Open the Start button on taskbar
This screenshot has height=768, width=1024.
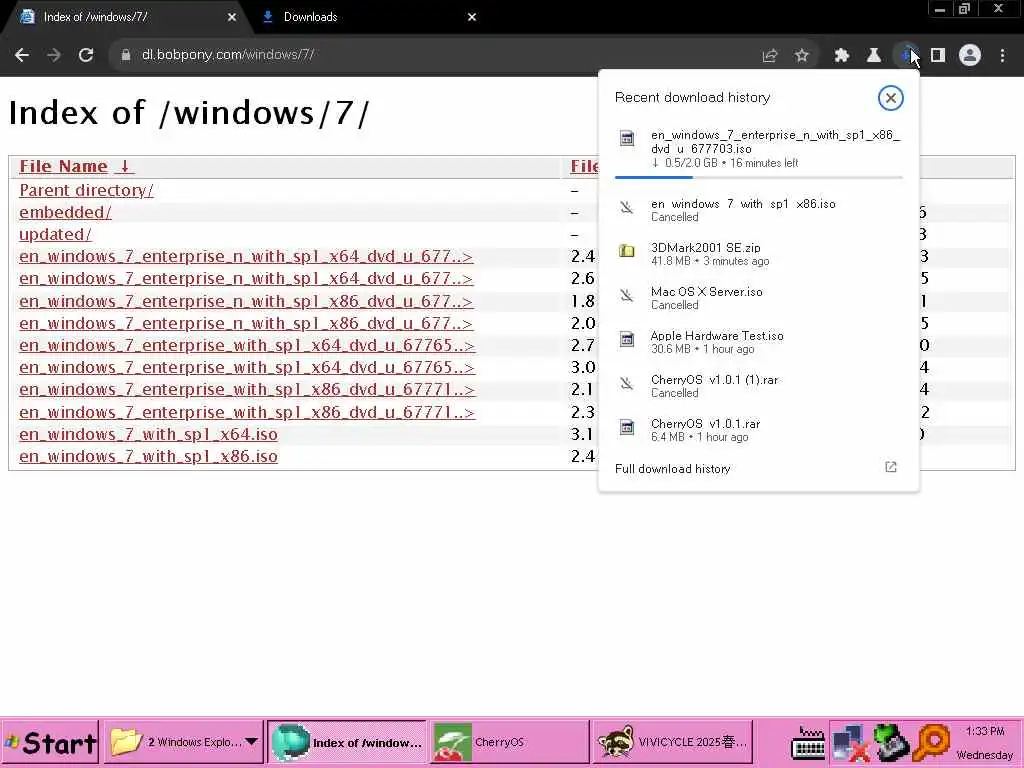[x=50, y=742]
